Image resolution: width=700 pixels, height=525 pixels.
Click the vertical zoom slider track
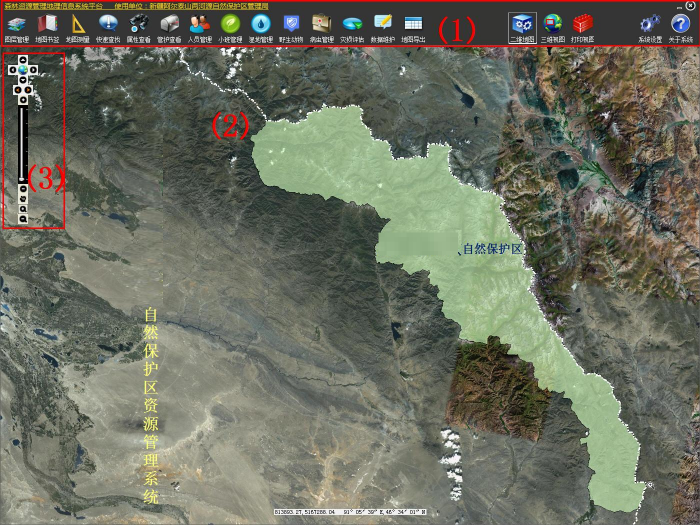coord(23,140)
